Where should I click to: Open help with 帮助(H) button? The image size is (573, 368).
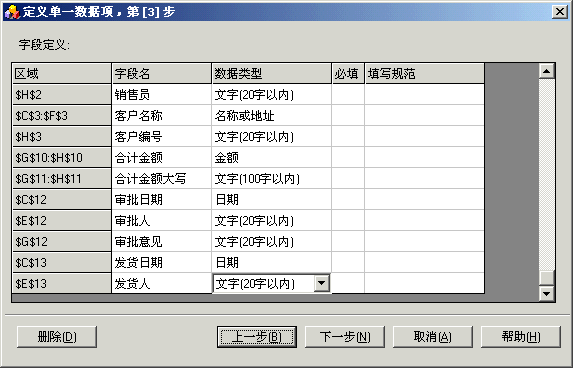click(x=521, y=337)
